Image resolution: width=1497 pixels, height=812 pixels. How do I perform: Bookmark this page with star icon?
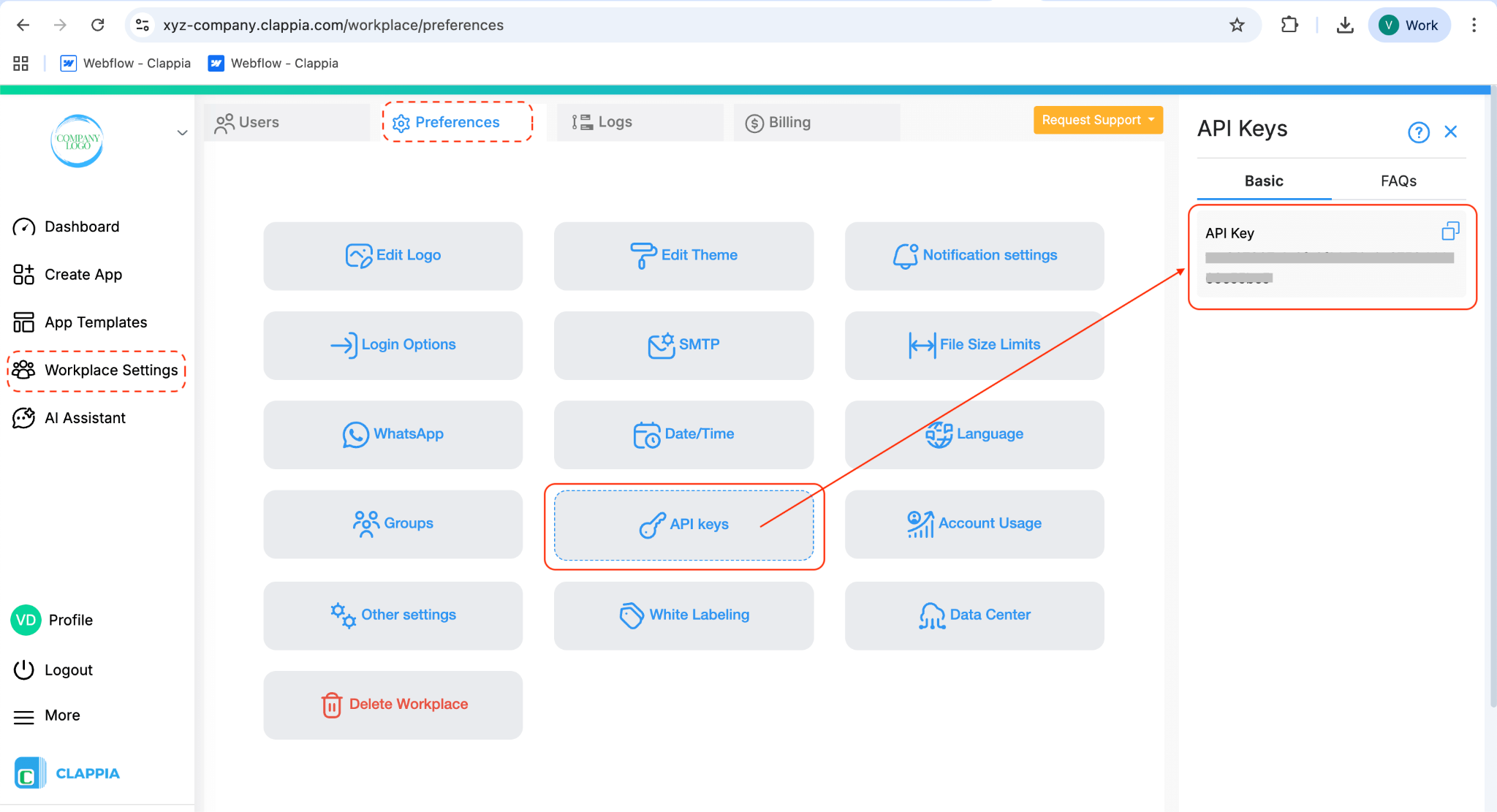point(1237,26)
